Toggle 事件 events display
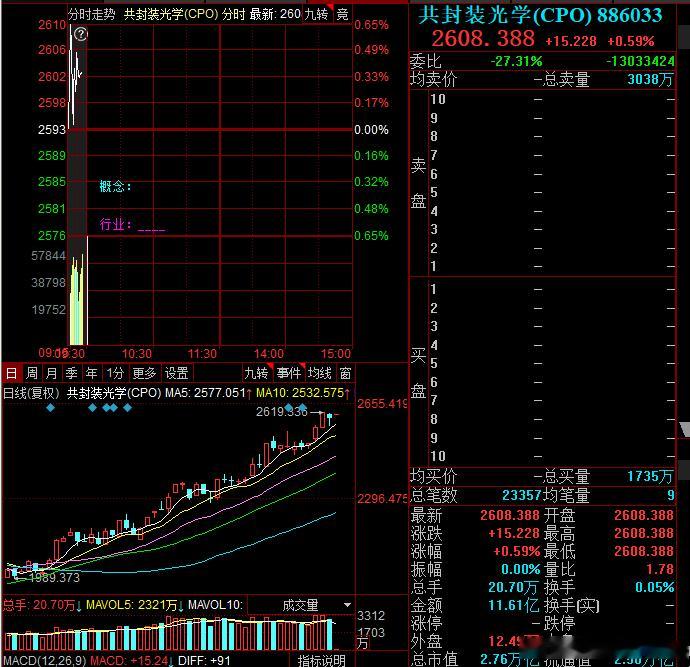The image size is (690, 667). (289, 374)
